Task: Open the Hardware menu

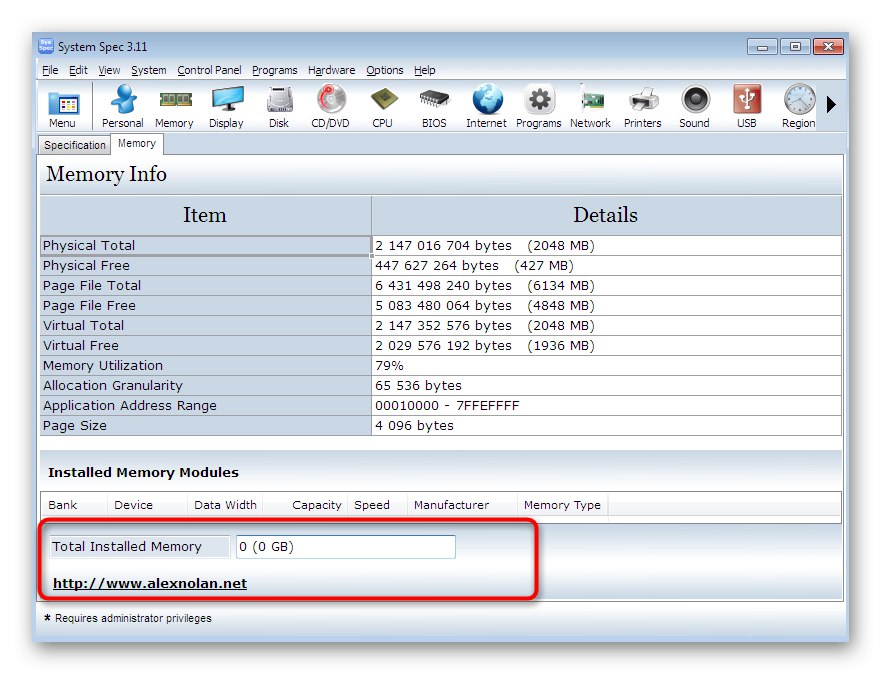Action: click(x=331, y=70)
